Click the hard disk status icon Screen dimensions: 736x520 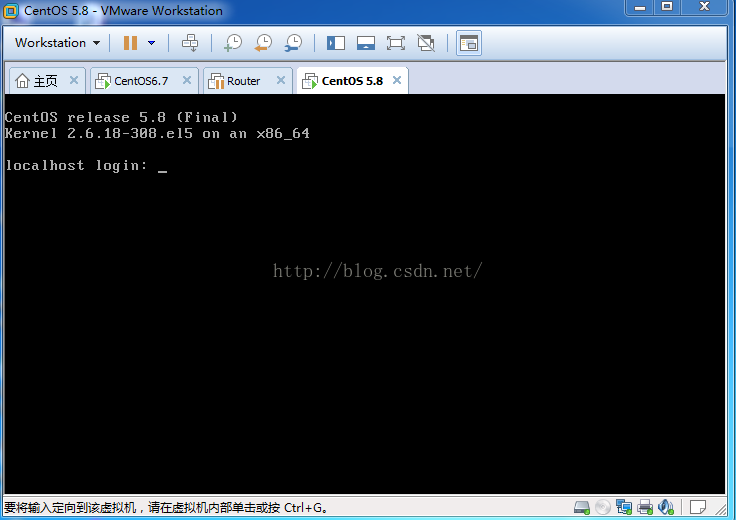click(x=582, y=507)
